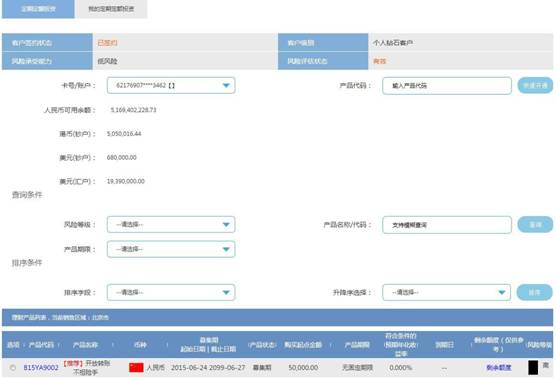Click the button beside the 产品代码 field
Image resolution: width=556 pixels, height=379 pixels.
(x=535, y=85)
